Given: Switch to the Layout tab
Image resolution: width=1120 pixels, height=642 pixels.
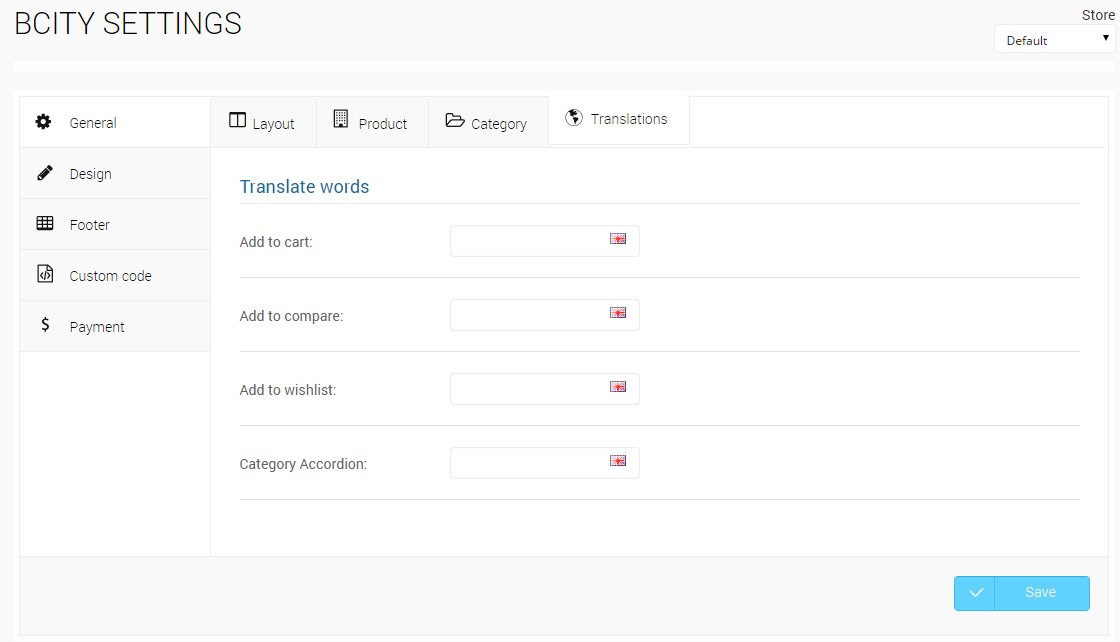Looking at the screenshot, I should click(x=263, y=123).
